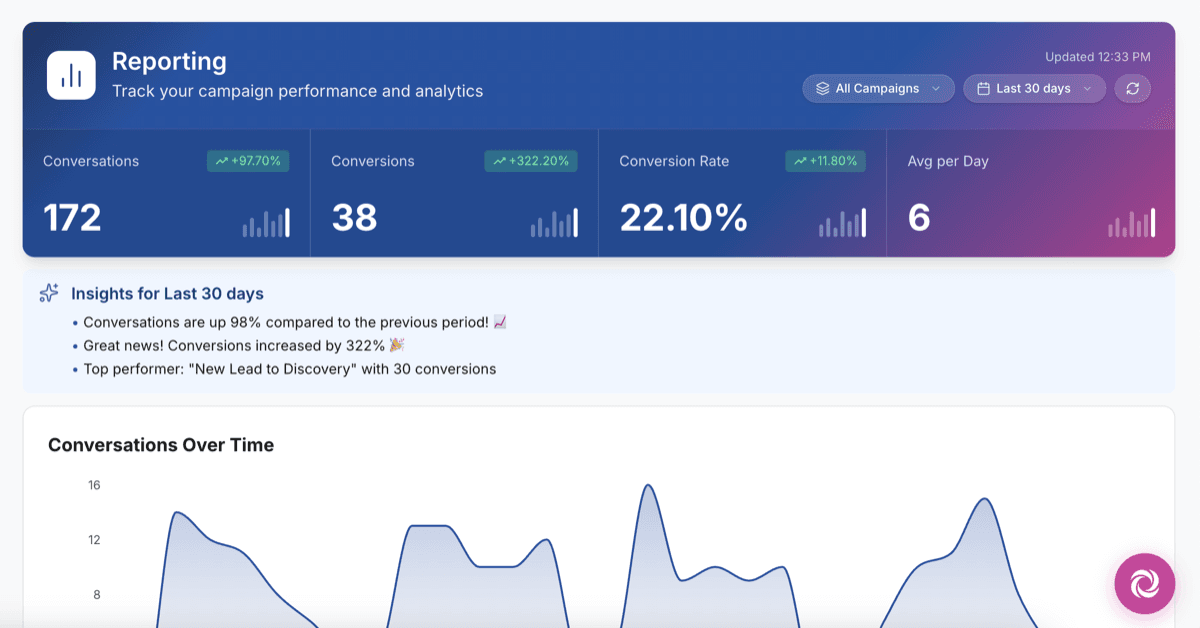This screenshot has width=1200, height=628.
Task: Click the Updated 12:33 PM timestamp
Action: coord(1097,57)
